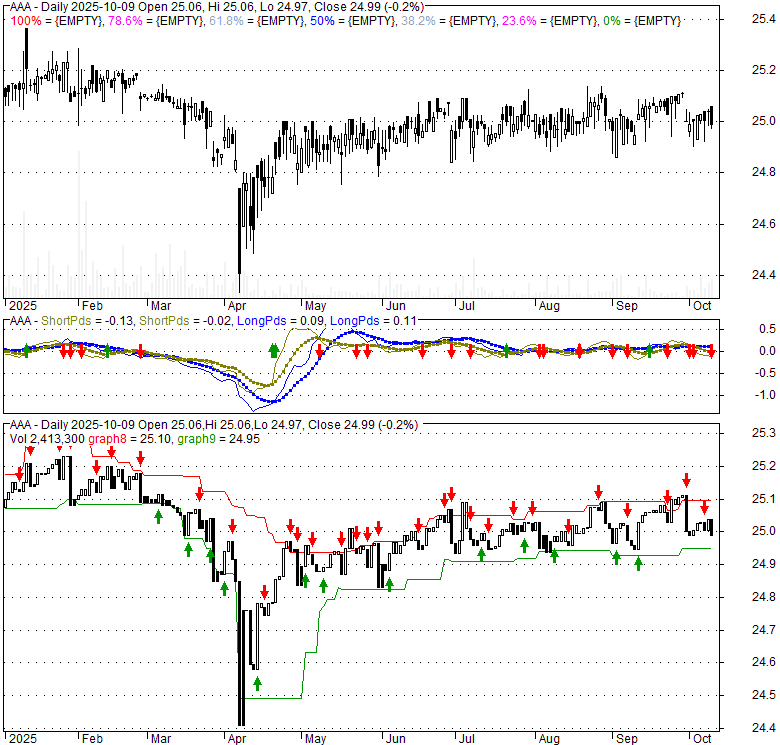The width and height of the screenshot is (780, 745).
Task: Click the Sep label on bottom chart axis
Action: [626, 739]
